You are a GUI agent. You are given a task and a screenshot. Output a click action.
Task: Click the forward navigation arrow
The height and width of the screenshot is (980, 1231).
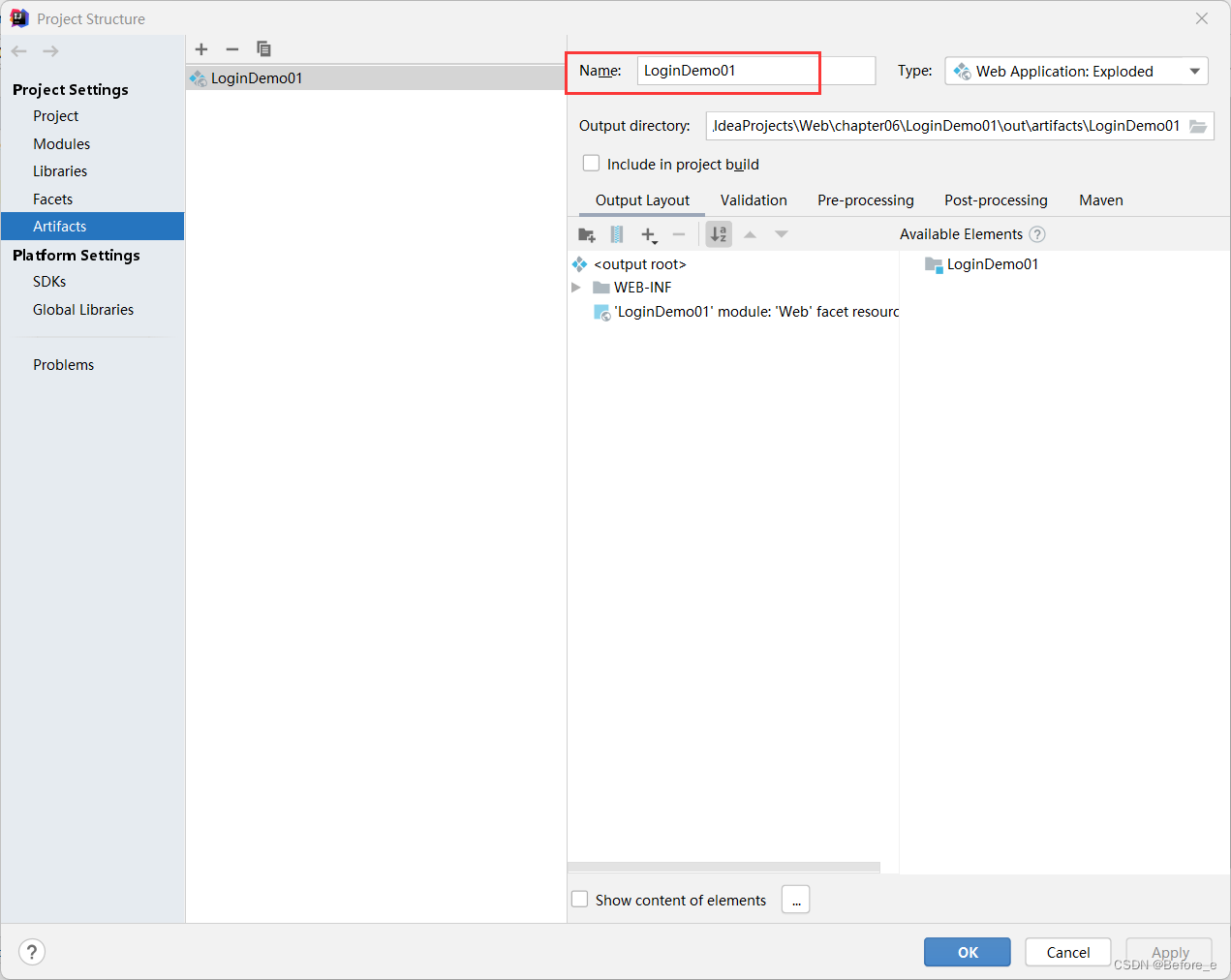(x=51, y=51)
